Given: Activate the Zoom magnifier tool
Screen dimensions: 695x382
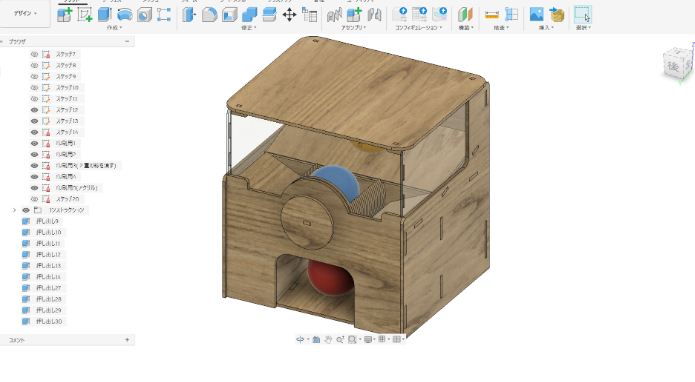Looking at the screenshot, I should click(340, 339).
